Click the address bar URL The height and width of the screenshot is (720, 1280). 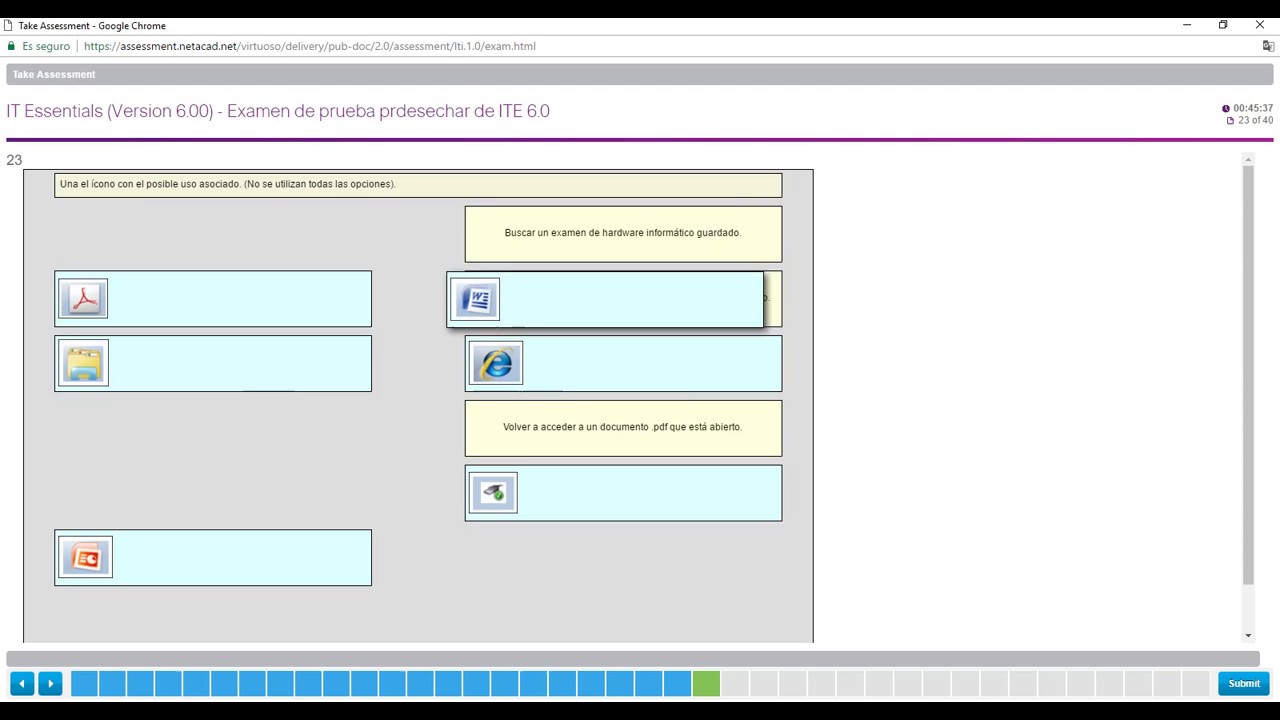point(310,46)
